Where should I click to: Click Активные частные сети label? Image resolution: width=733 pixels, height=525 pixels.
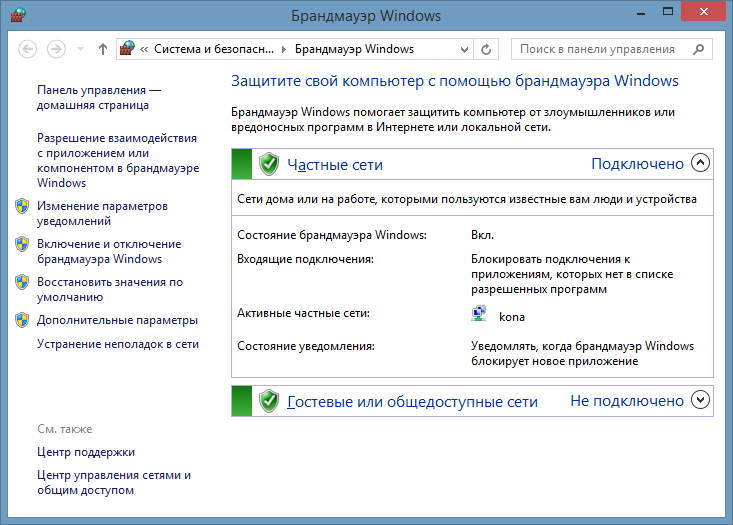click(x=303, y=313)
